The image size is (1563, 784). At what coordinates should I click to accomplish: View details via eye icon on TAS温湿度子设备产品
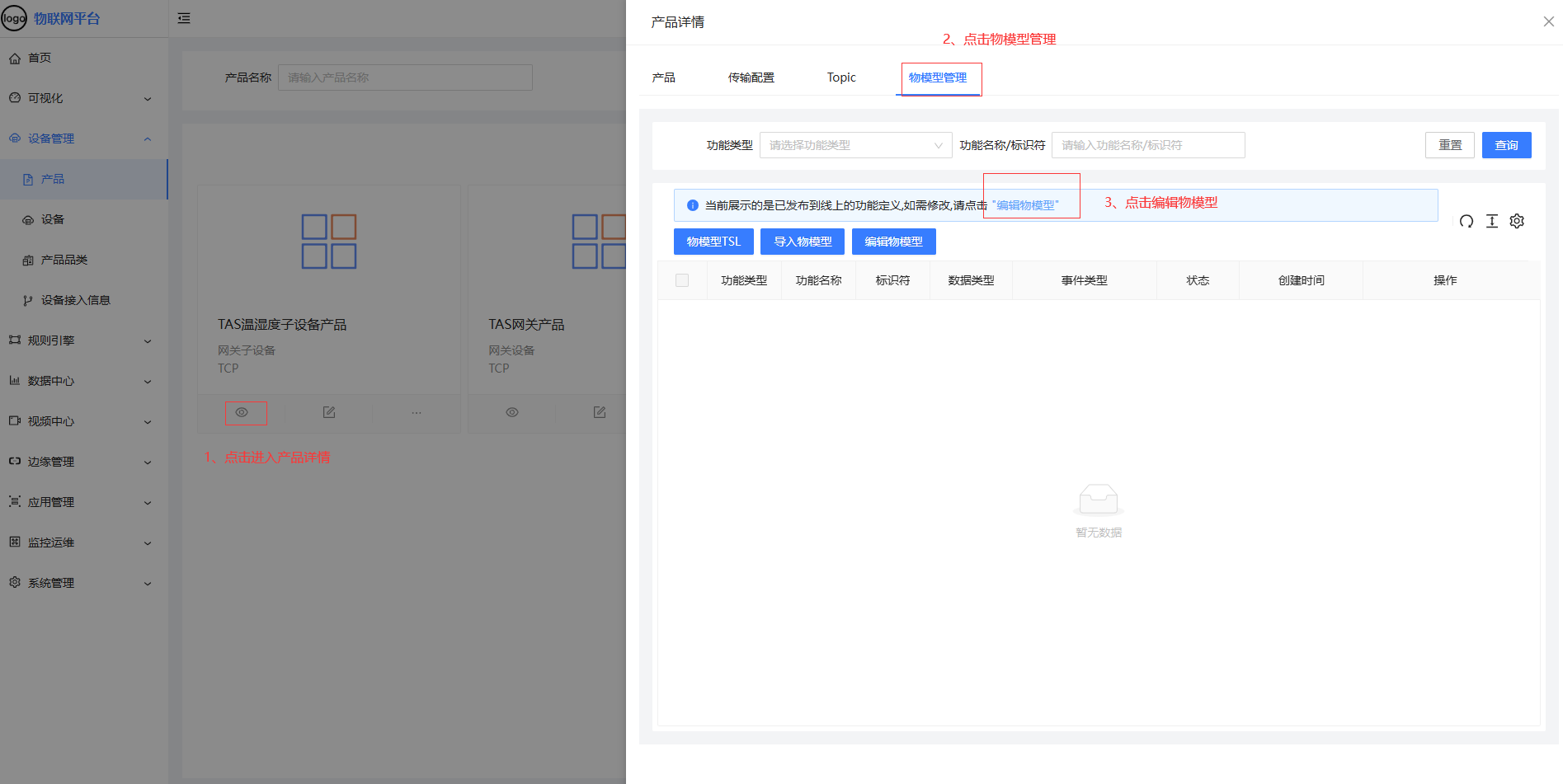pos(242,412)
